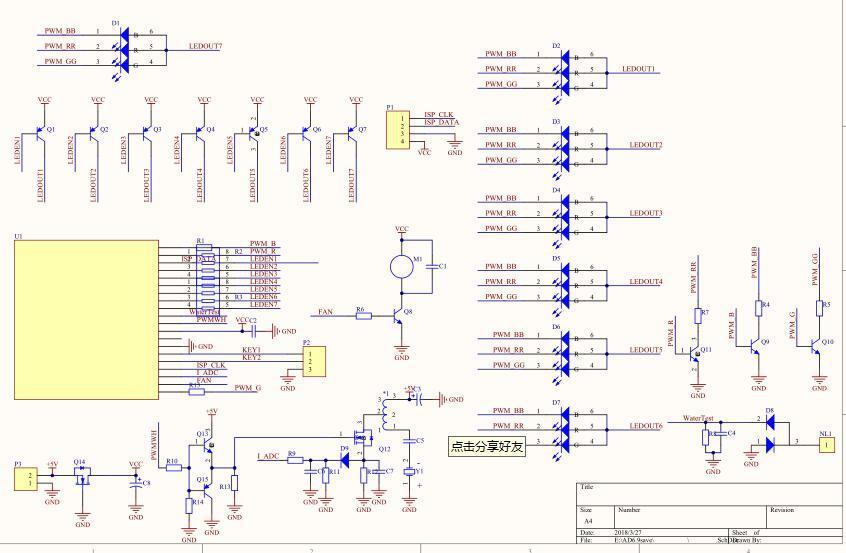Select the D8 diode symbol
Viewport: 846px width, 553px height.
point(769,423)
